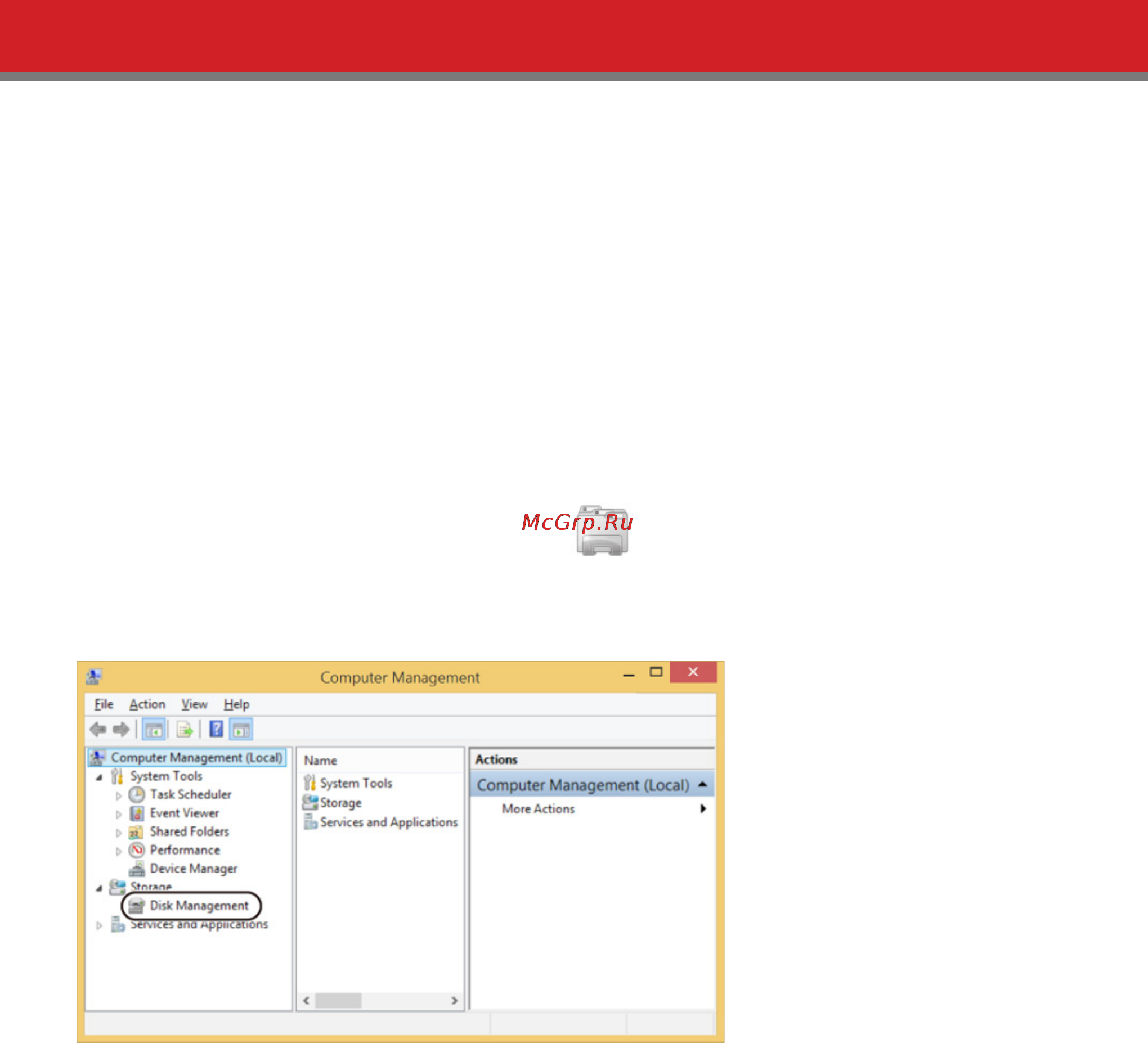
Task: Open the Help menu
Action: coord(236,704)
